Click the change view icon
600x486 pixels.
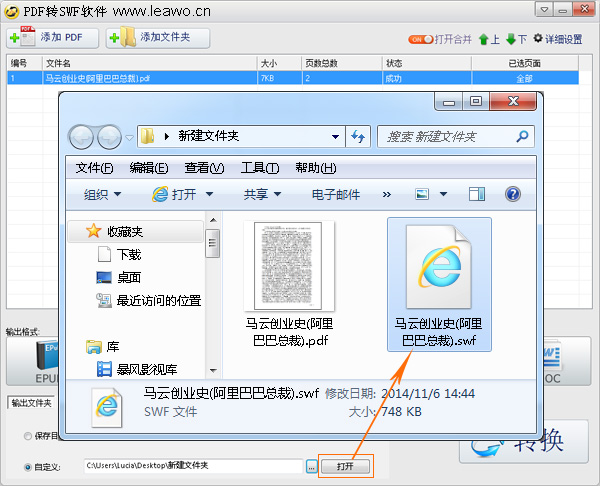(x=422, y=194)
